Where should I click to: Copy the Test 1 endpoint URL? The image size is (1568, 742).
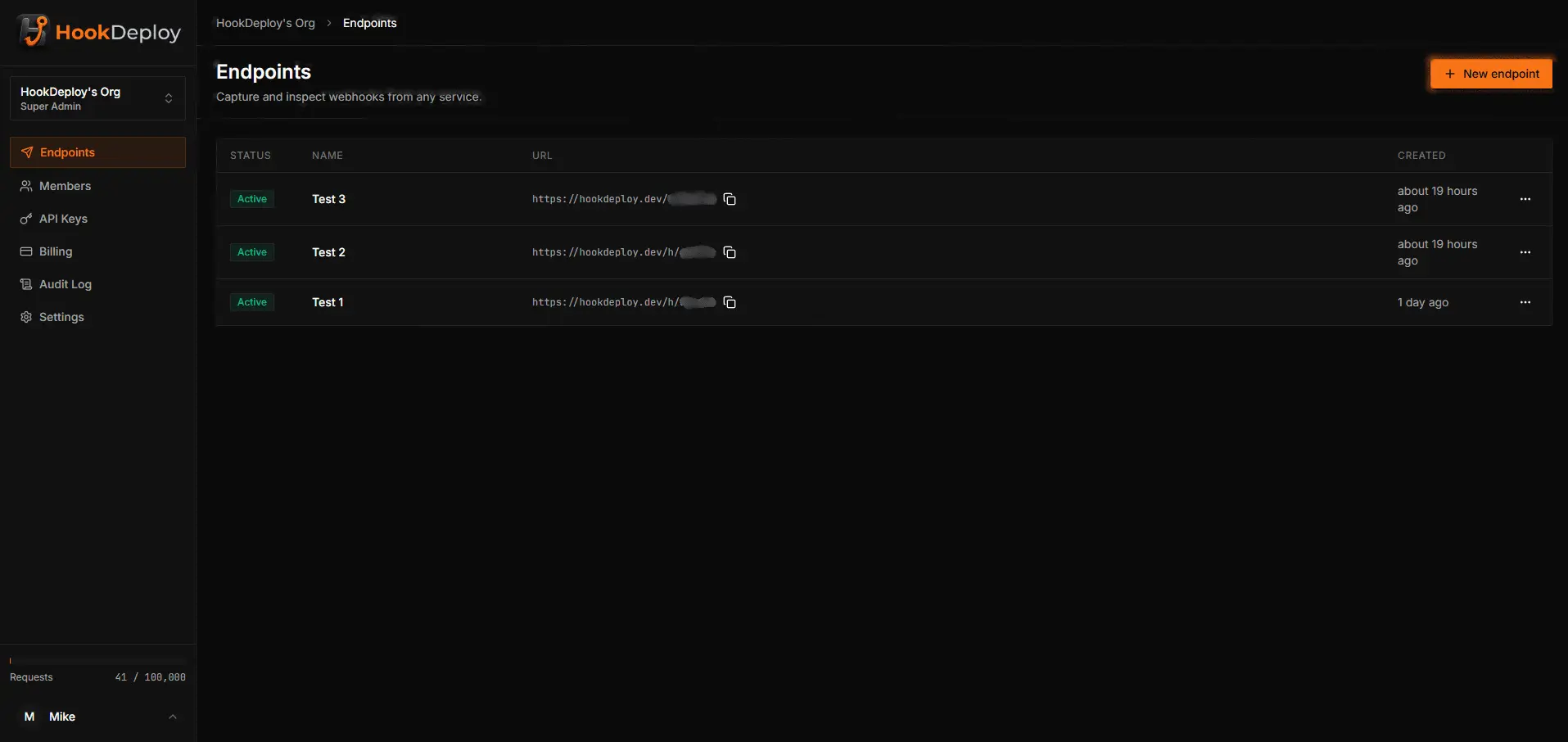tap(730, 302)
